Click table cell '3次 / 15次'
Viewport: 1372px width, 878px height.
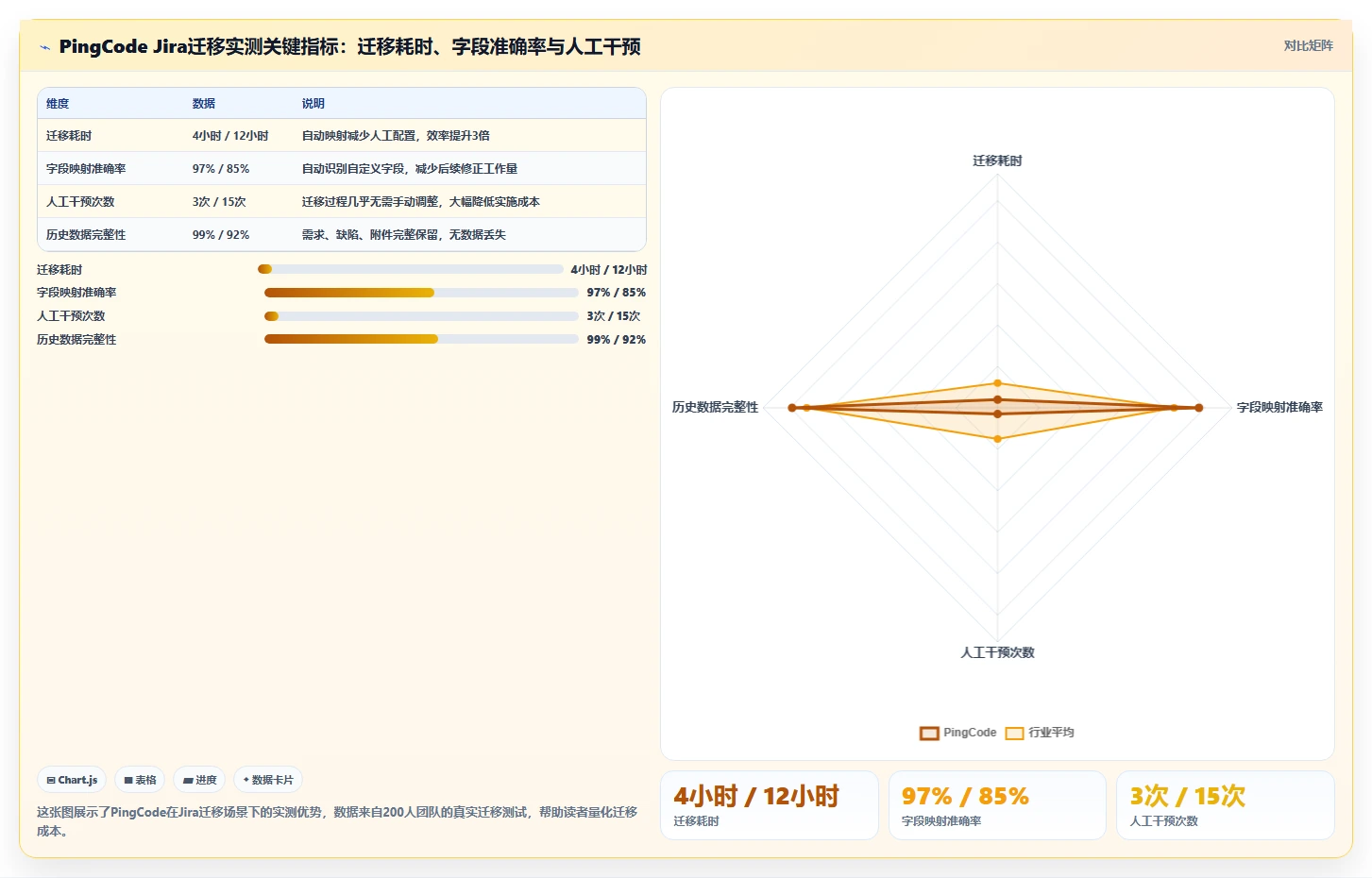click(219, 202)
